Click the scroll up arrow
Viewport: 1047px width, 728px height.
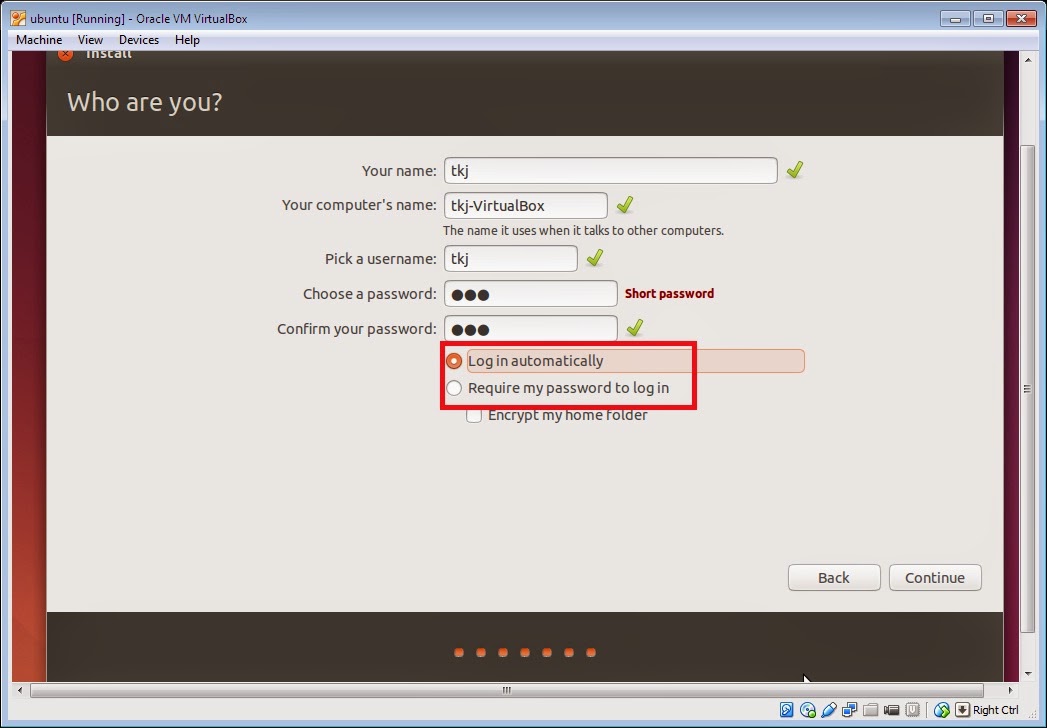click(1028, 59)
